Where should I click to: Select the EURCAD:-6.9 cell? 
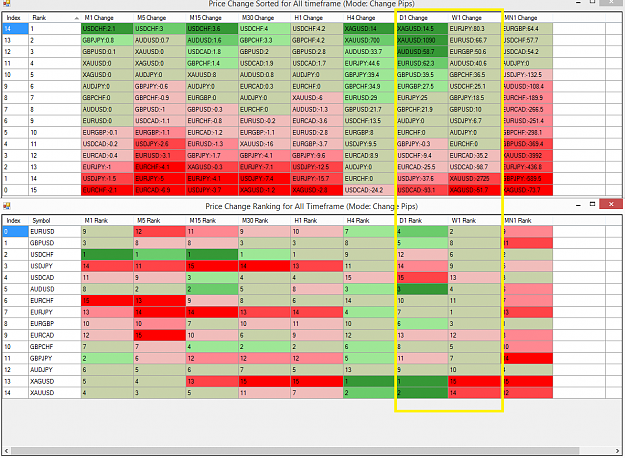159,190
